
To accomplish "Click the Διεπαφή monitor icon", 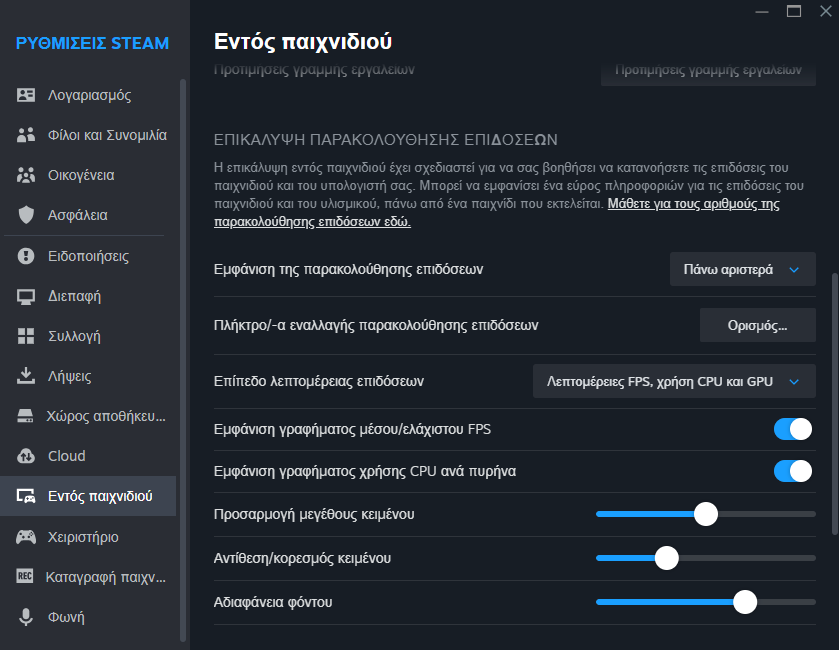I will [x=27, y=296].
